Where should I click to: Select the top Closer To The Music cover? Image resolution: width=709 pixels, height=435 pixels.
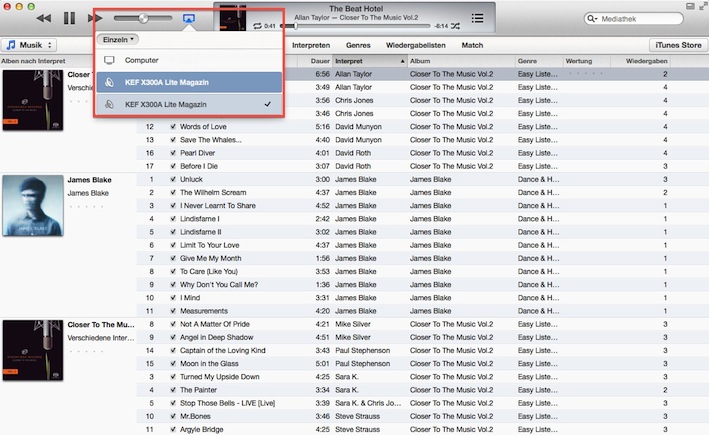(33, 100)
